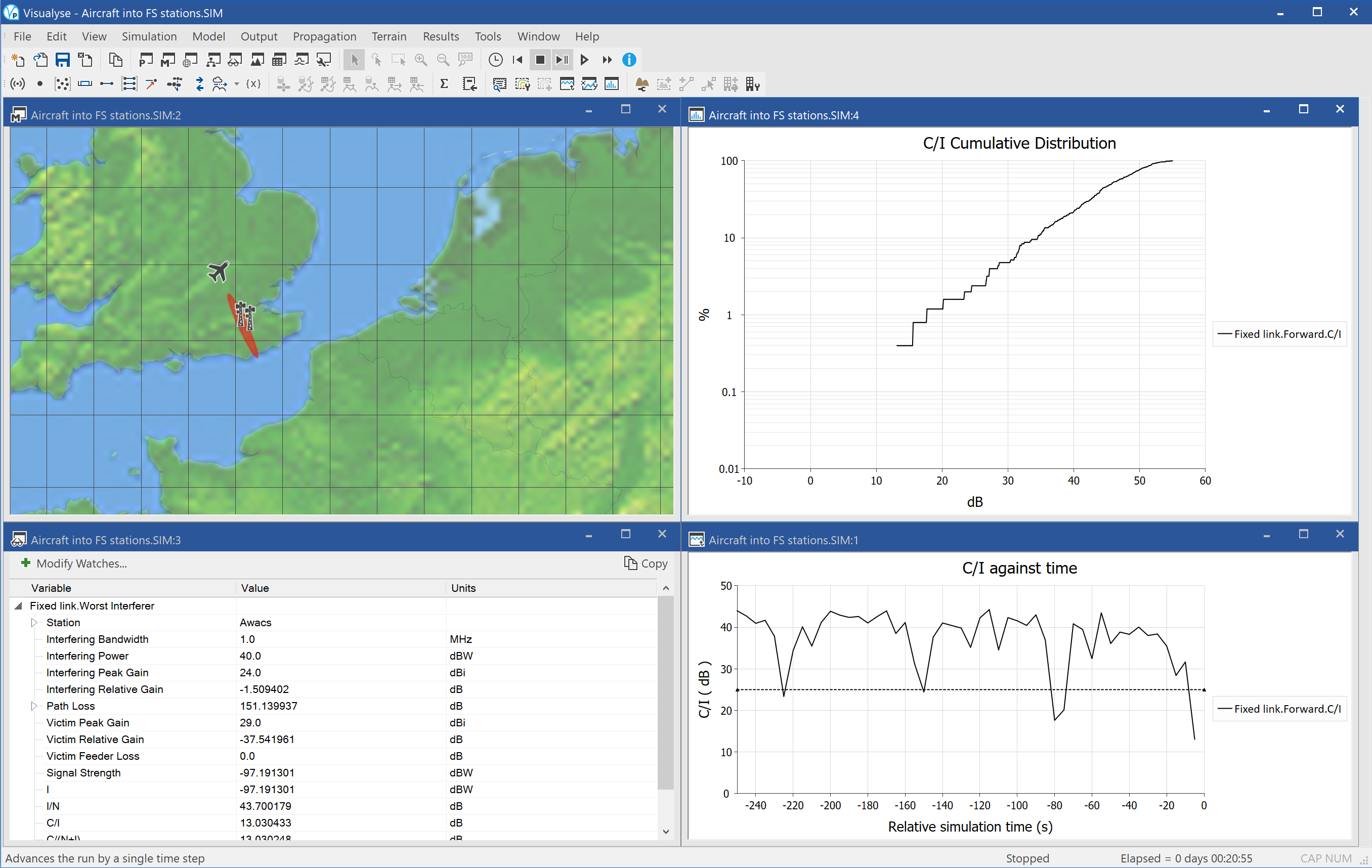Viewport: 1372px width, 868px height.
Task: Expand the Station row under Worst Interferer
Action: pyautogui.click(x=32, y=622)
